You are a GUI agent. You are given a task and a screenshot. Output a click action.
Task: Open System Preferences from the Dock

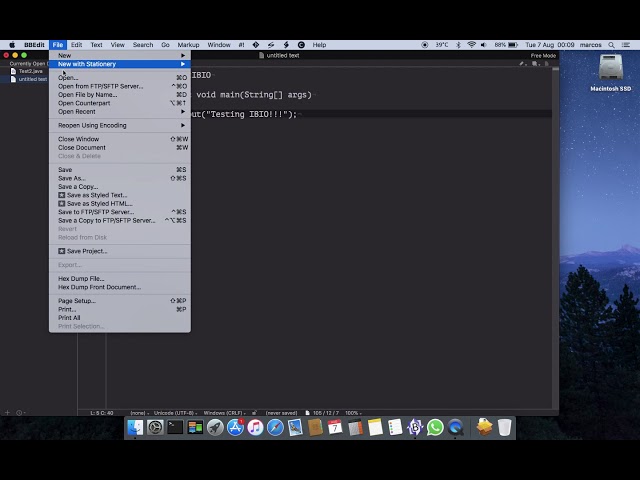[x=155, y=427]
